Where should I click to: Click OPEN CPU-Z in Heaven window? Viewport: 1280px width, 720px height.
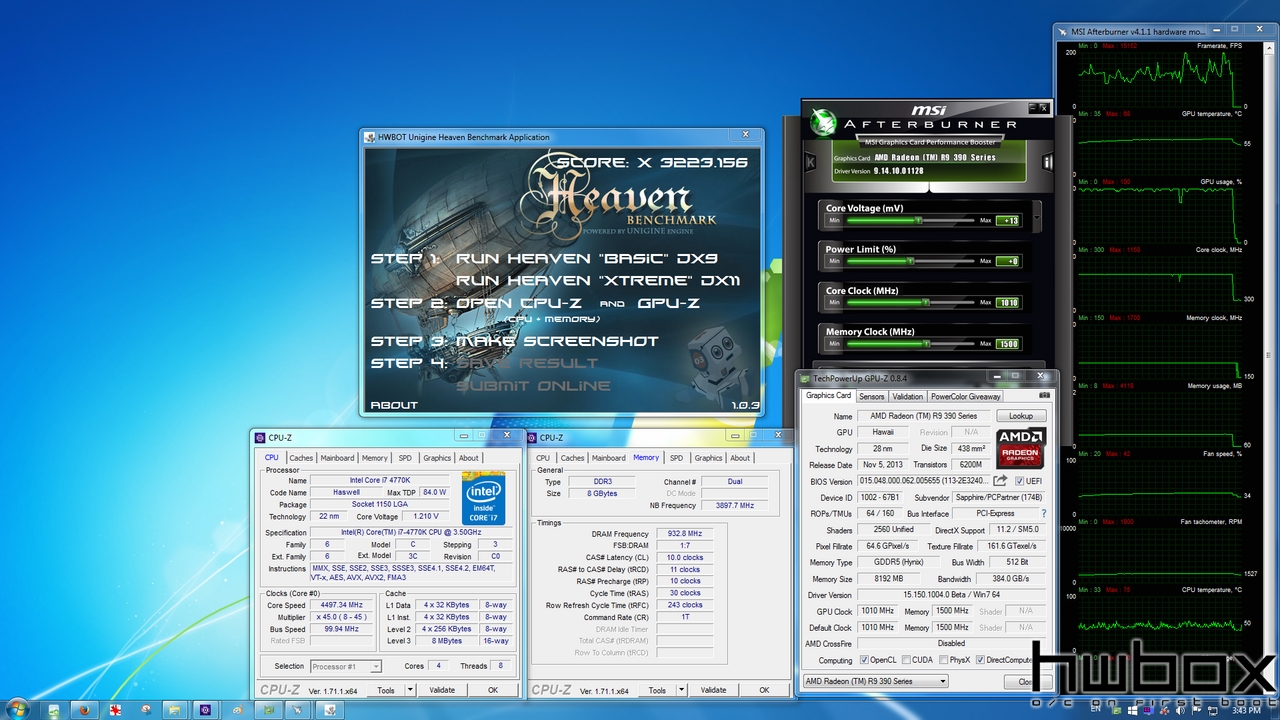521,303
